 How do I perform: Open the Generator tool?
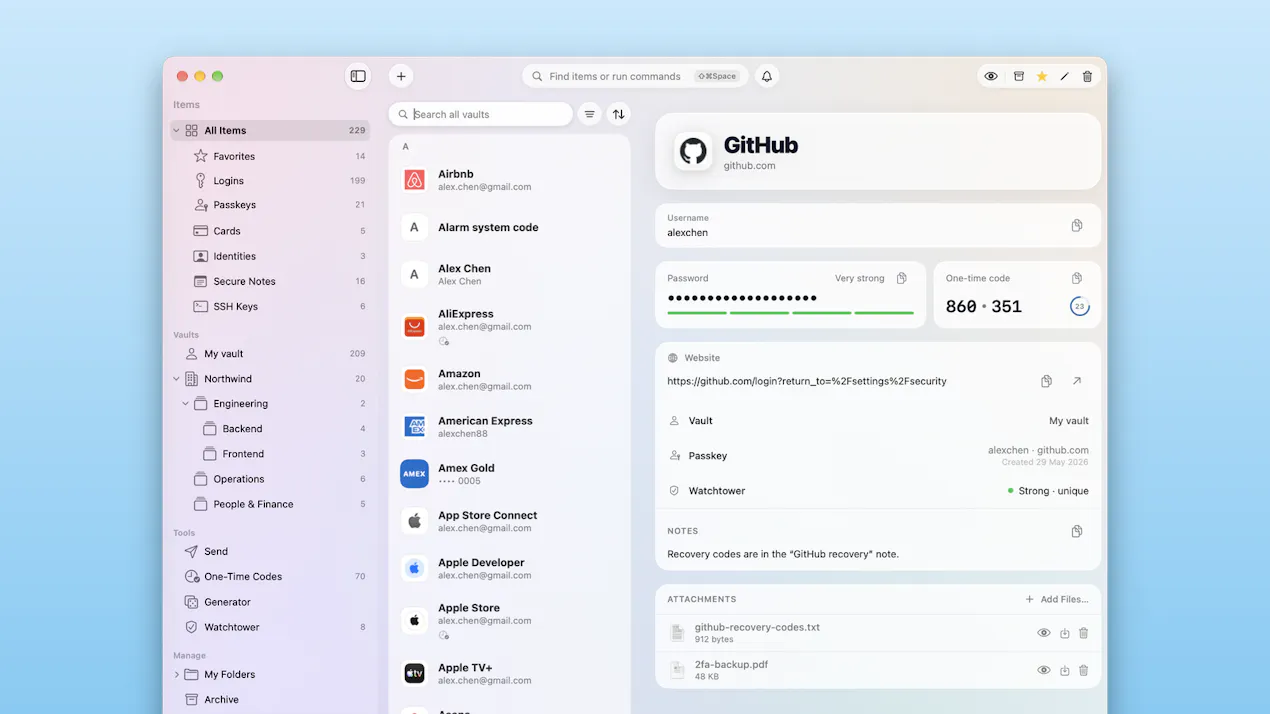point(270,602)
